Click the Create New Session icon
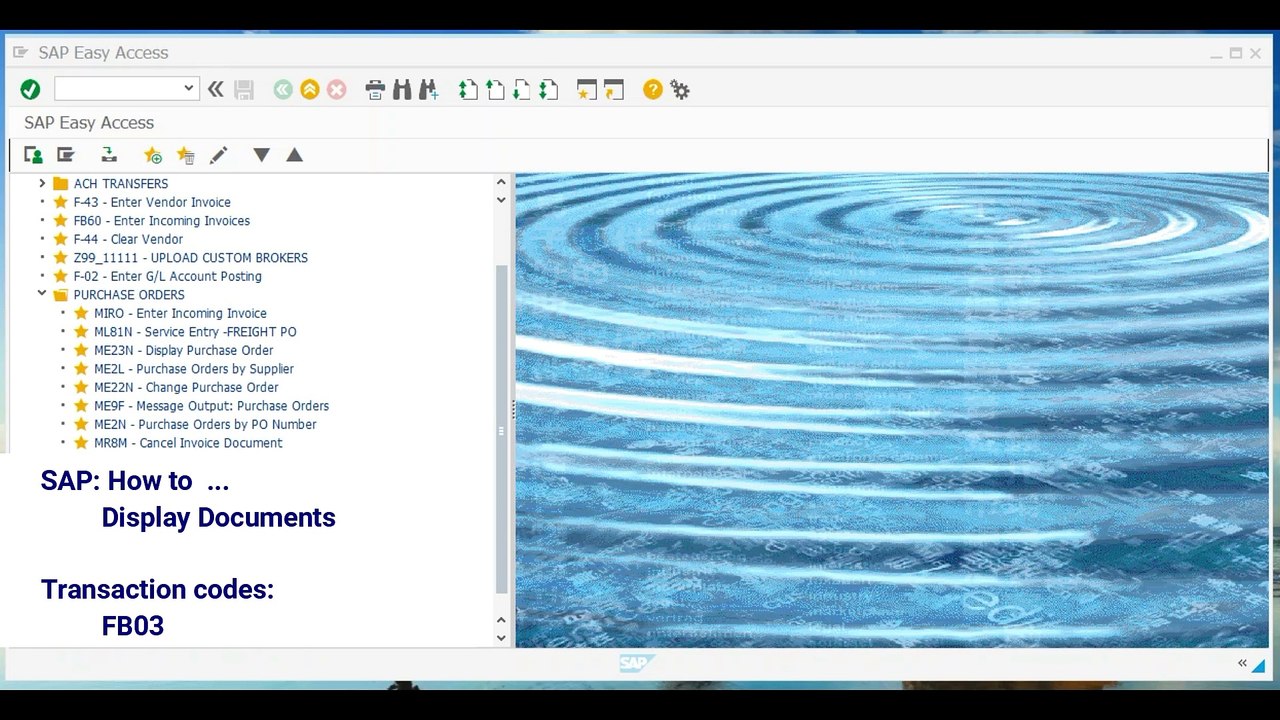1280x720 pixels. coord(587,90)
